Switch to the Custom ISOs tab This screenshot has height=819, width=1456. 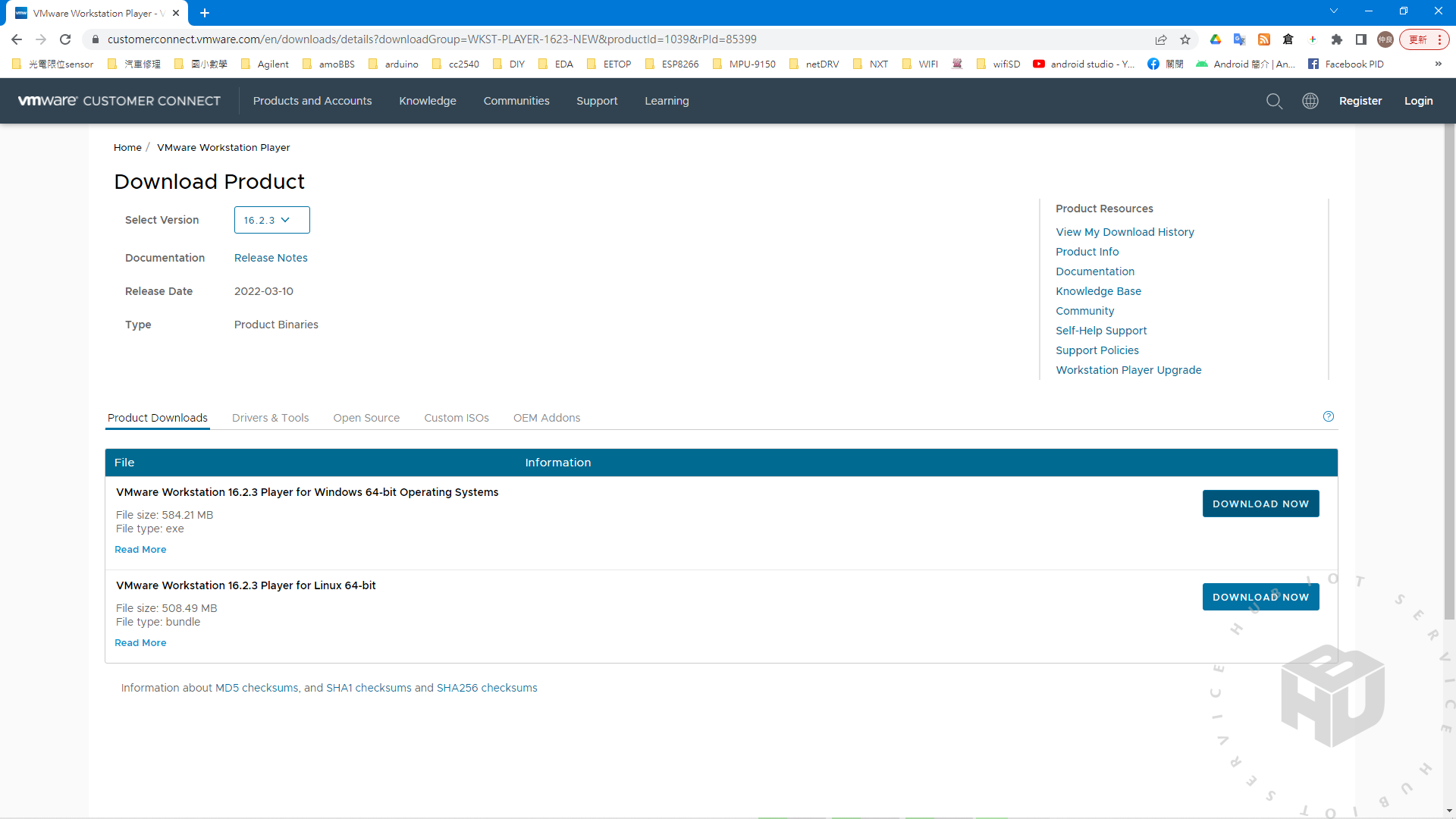click(x=457, y=418)
